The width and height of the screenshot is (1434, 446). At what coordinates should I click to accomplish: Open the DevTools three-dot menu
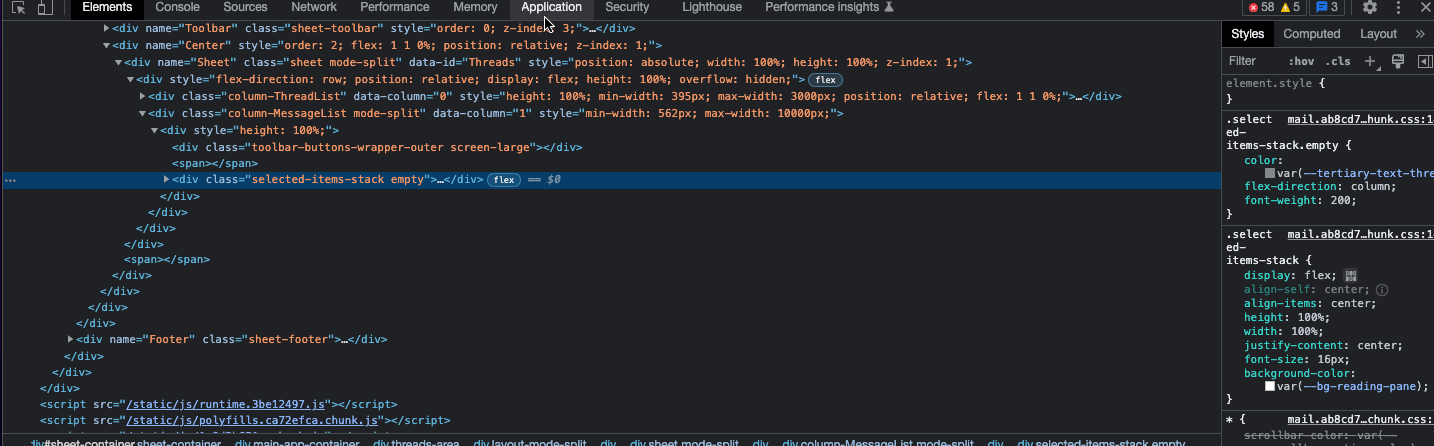point(1397,7)
